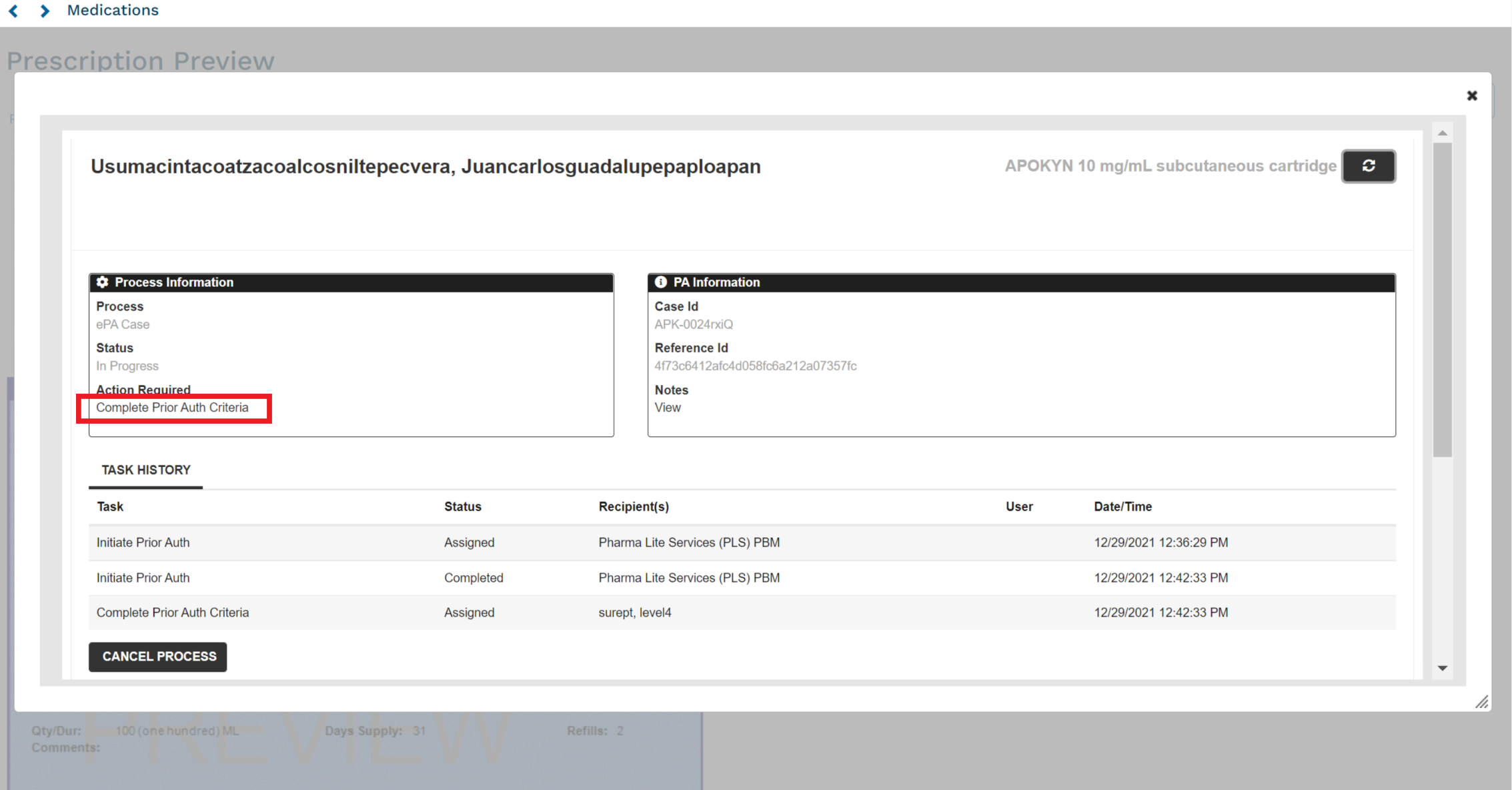Image resolution: width=1512 pixels, height=790 pixels.
Task: Go forward with the right chevron arrow
Action: tap(45, 11)
